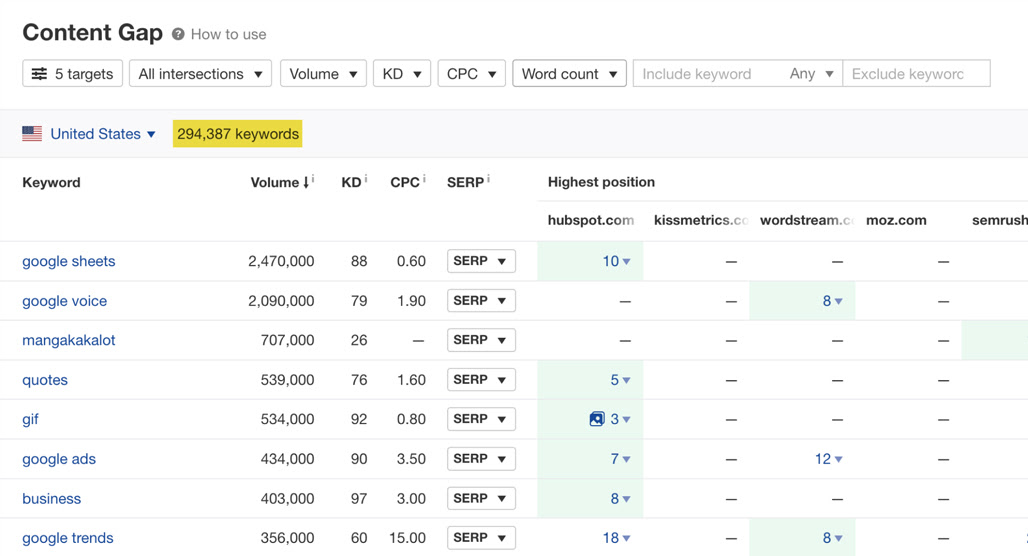The image size is (1028, 556).
Task: Click the 15.00 CPC value
Action: click(x=407, y=538)
